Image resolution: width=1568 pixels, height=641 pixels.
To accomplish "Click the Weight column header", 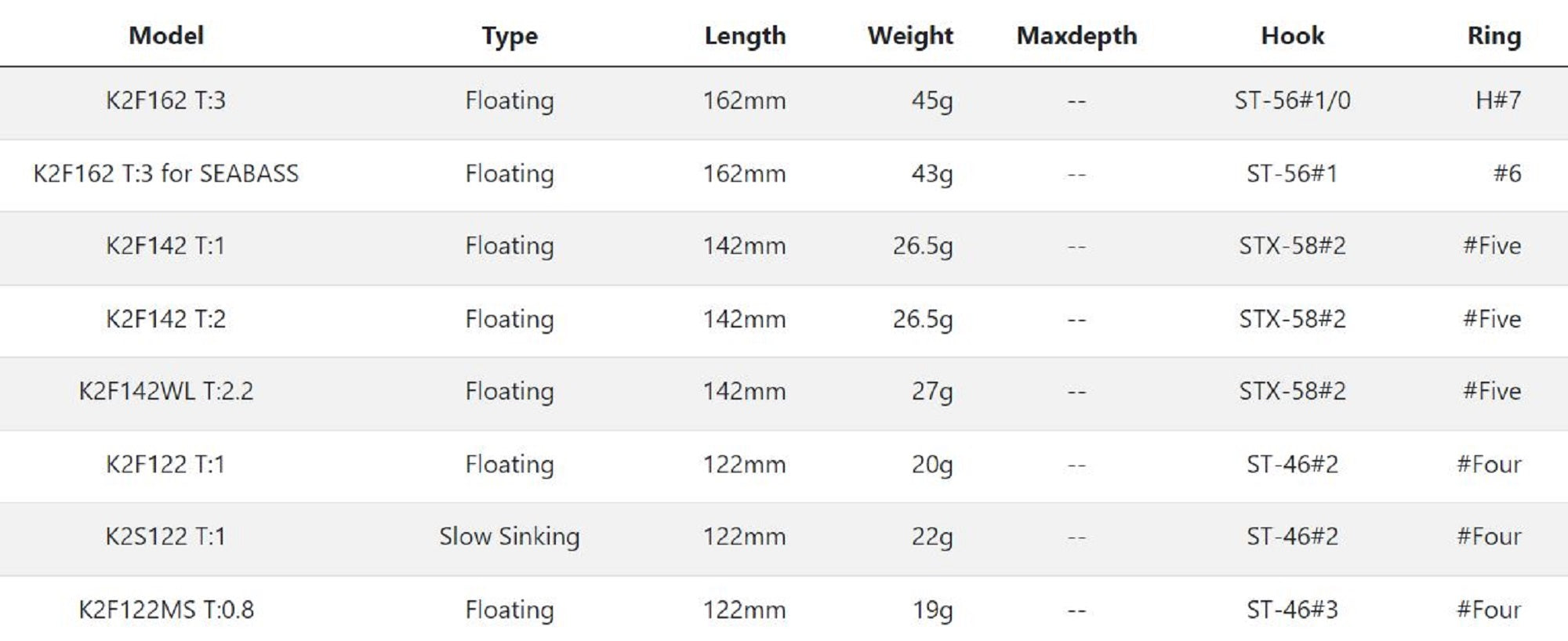I will tap(909, 35).
